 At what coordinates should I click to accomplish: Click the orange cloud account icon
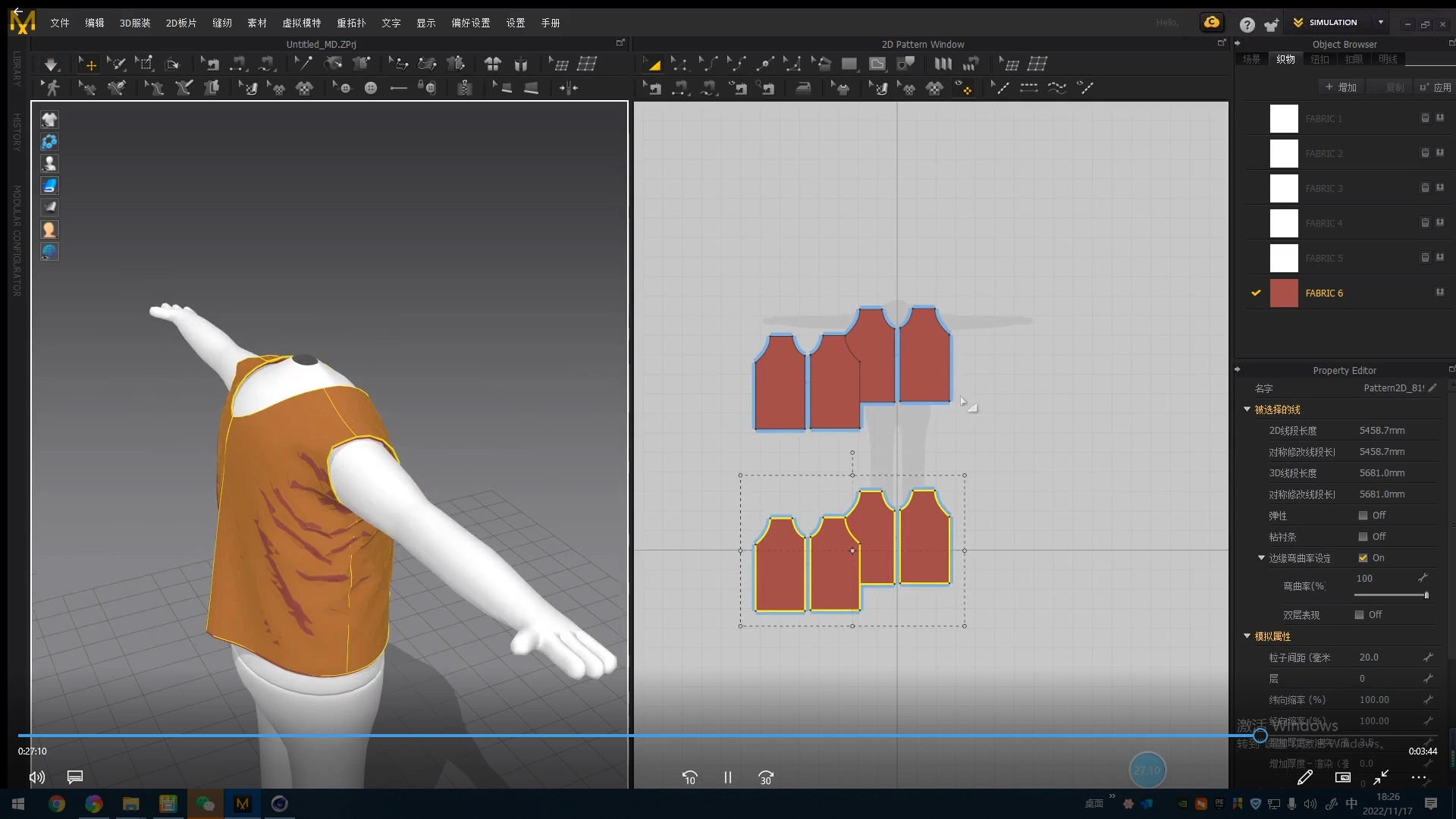pos(1211,22)
